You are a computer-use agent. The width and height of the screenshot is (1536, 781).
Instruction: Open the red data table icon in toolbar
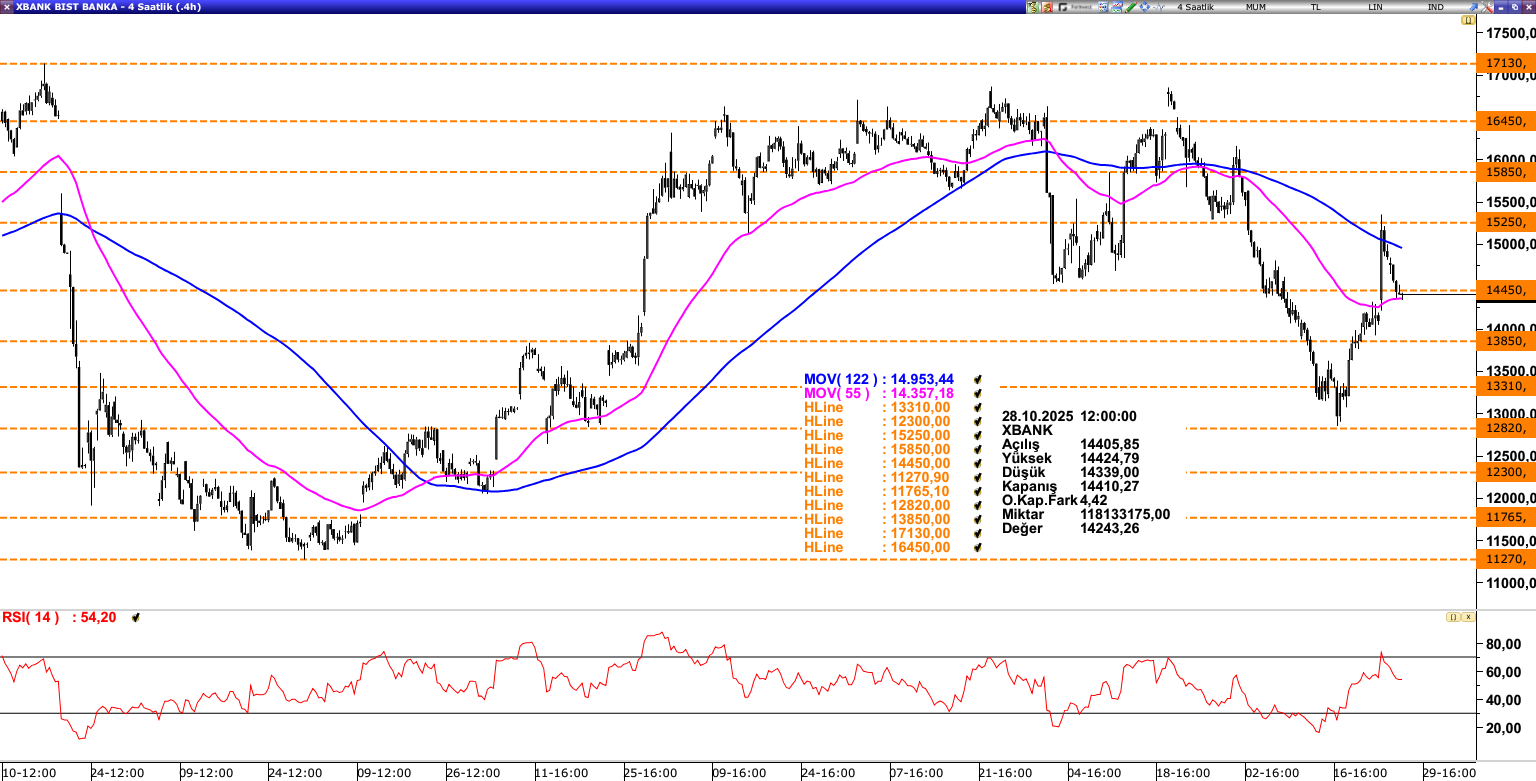click(1048, 6)
